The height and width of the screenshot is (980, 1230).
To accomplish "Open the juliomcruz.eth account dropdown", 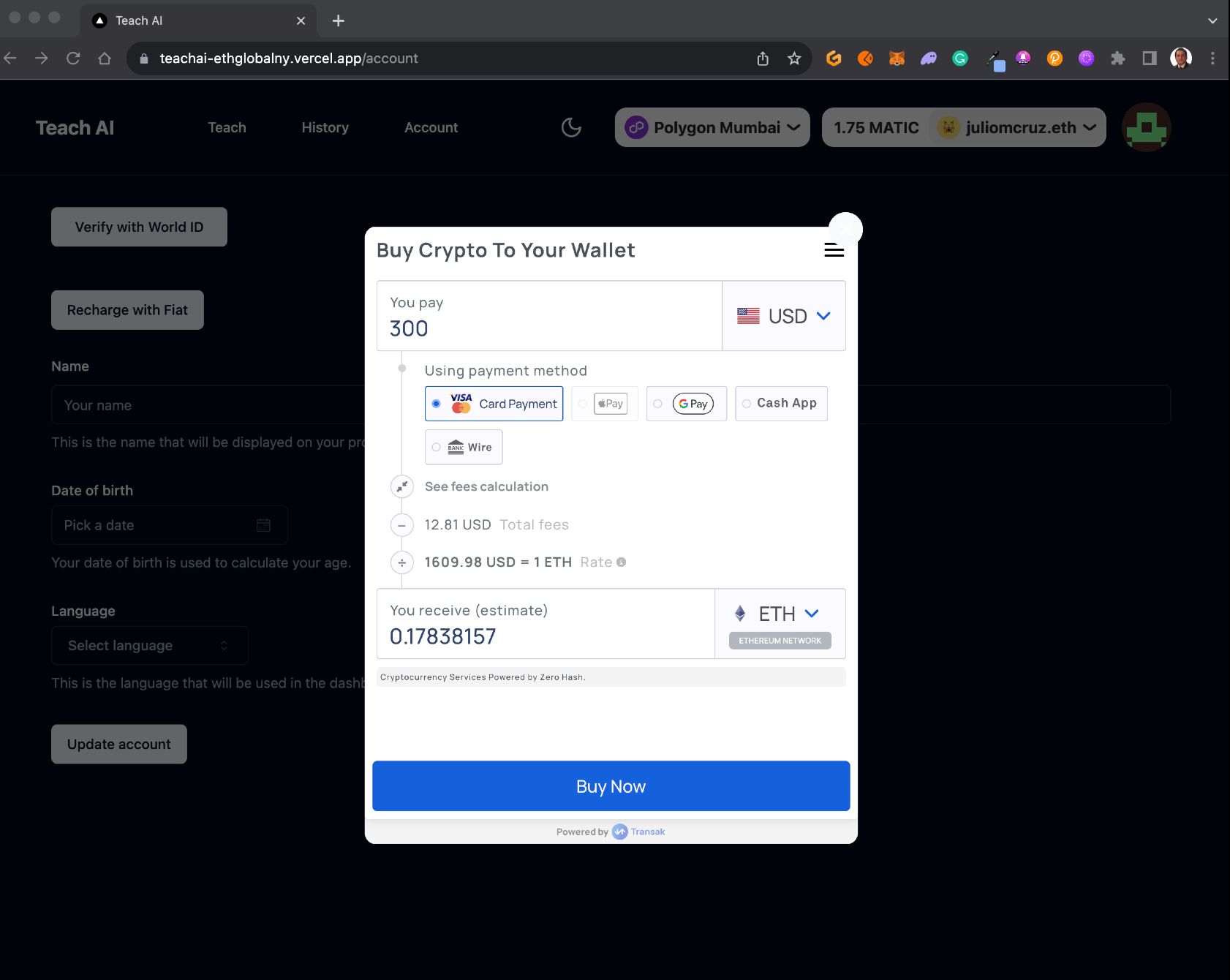I will 1017,127.
